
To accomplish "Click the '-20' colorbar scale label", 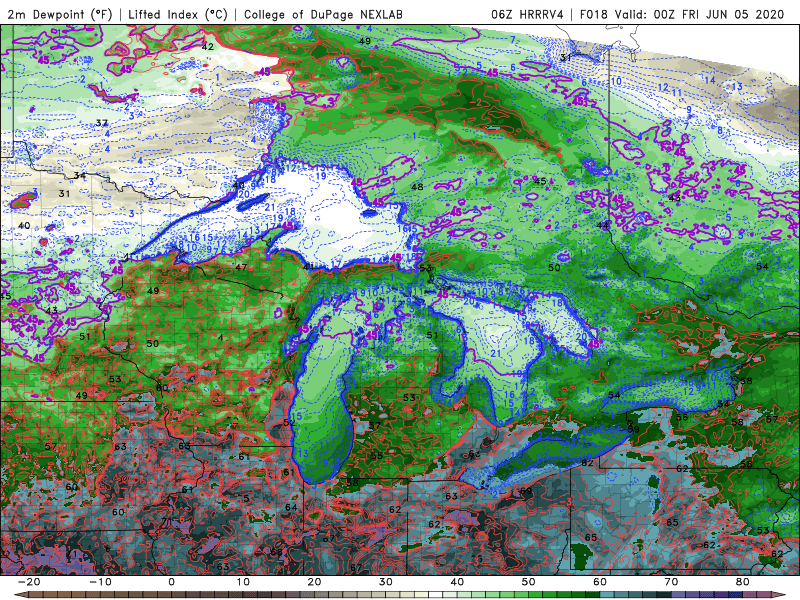I will [x=29, y=582].
